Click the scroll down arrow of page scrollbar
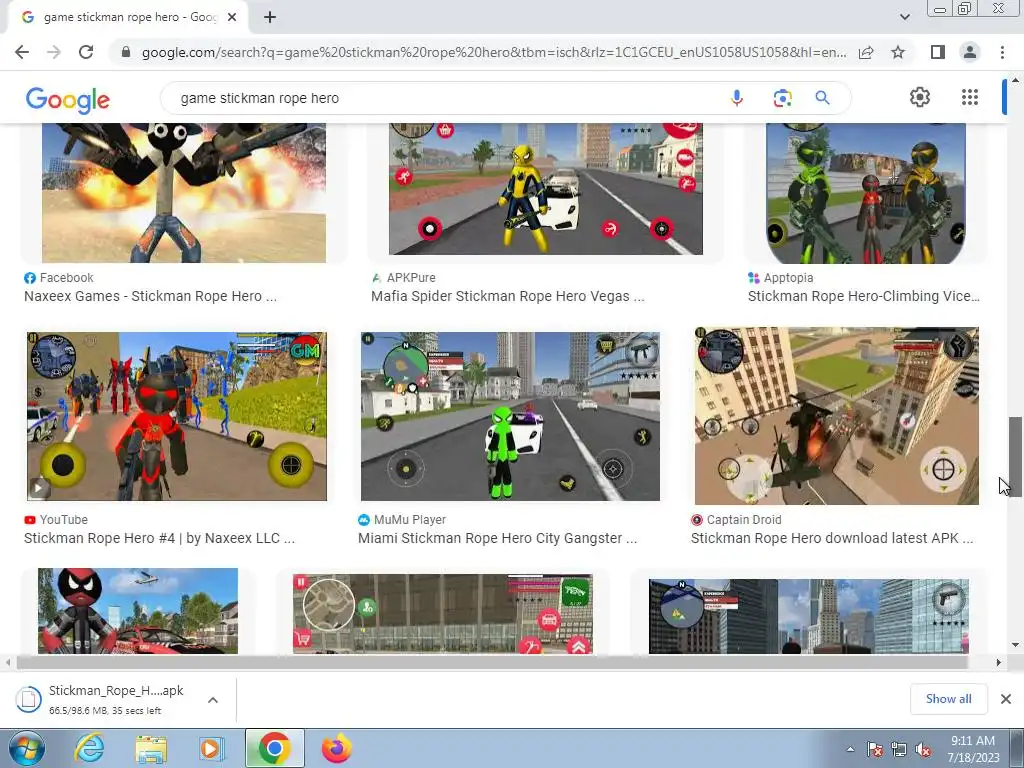This screenshot has width=1024, height=768. click(x=1015, y=645)
